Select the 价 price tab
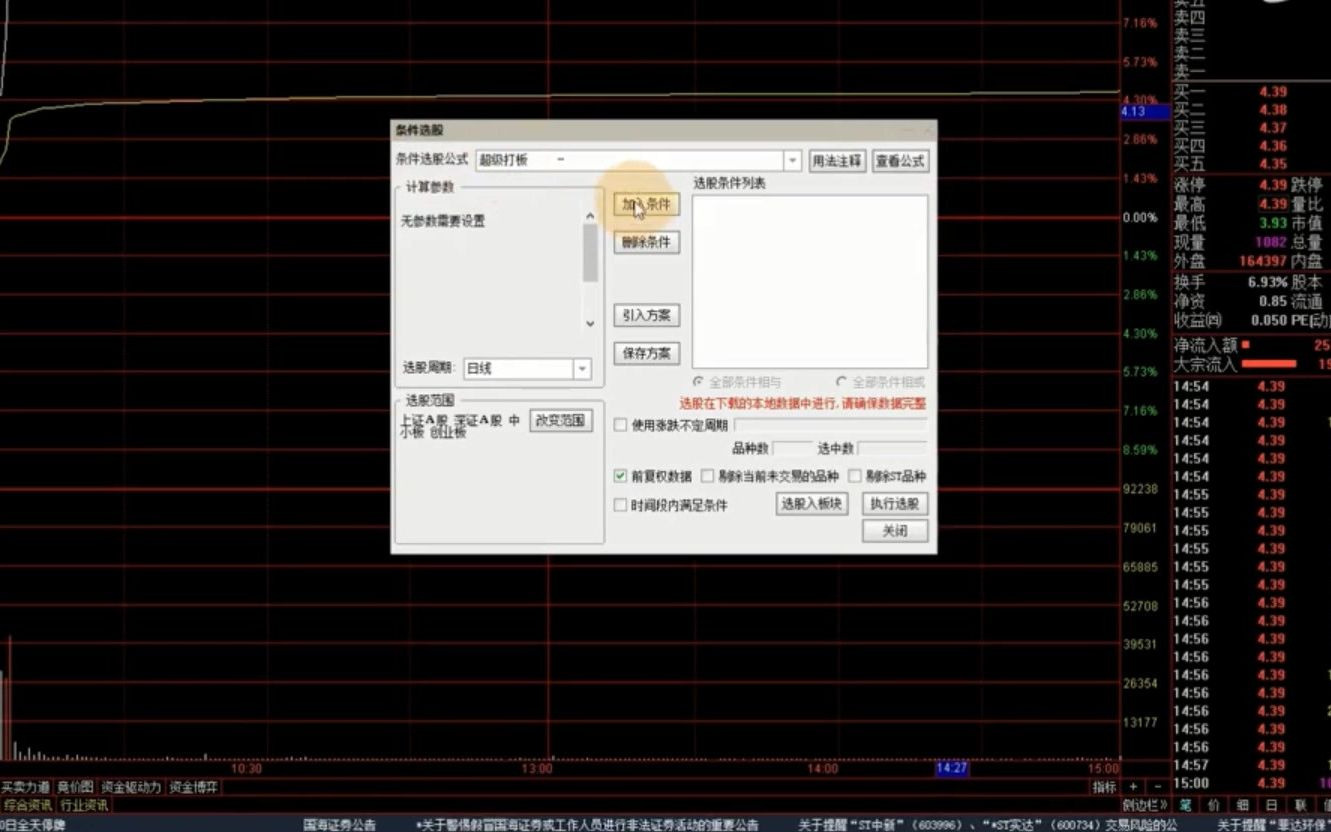The image size is (1331, 832). click(x=1214, y=804)
